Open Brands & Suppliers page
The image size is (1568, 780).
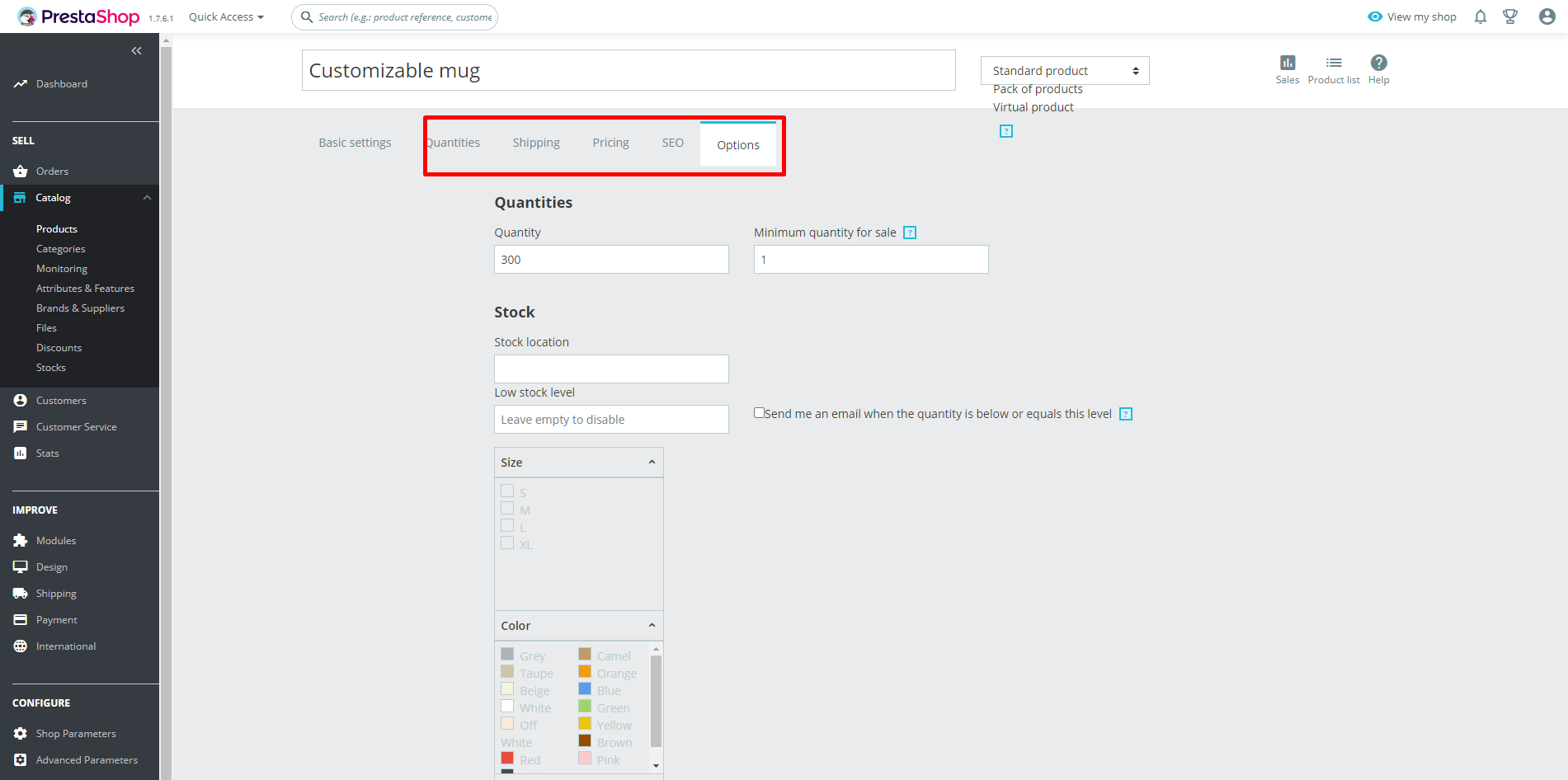80,308
